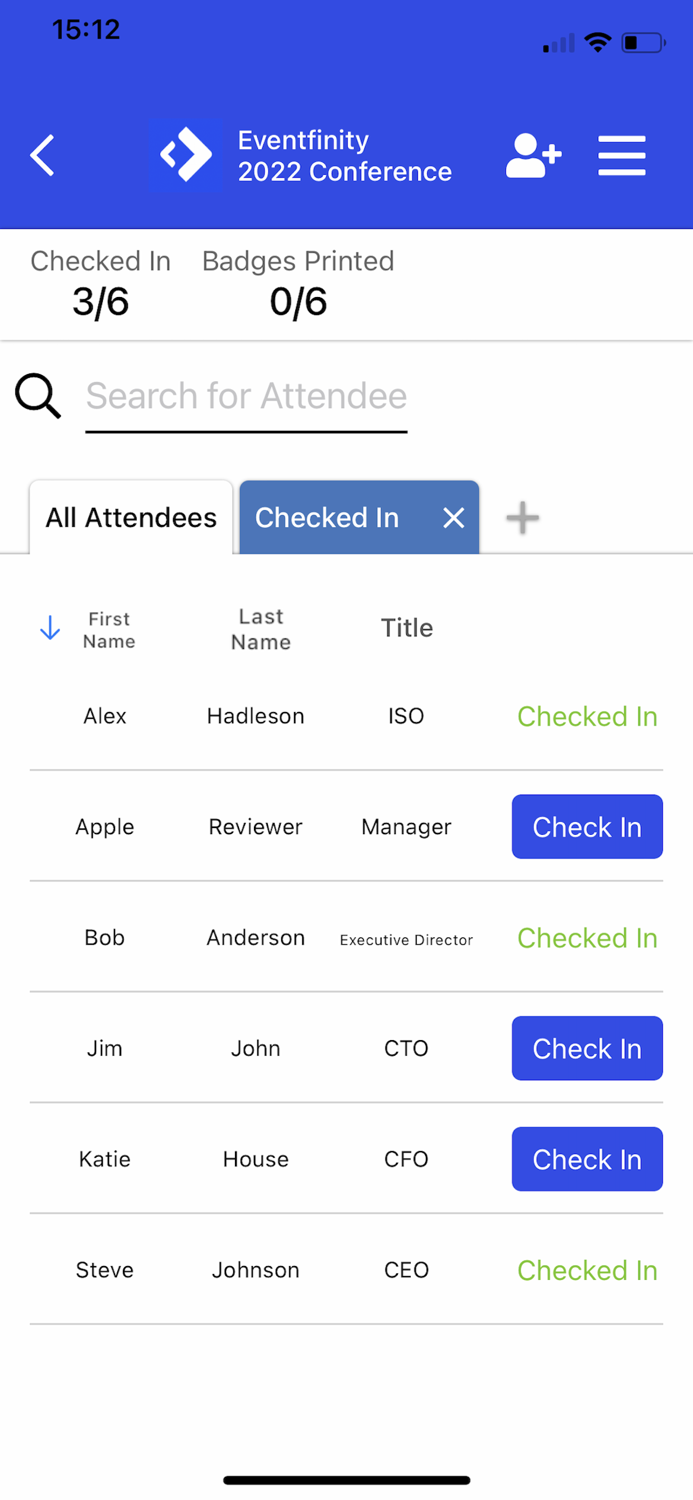Toggle Steve Johnson's Checked In status
Screen dimensions: 693x1500
[x=587, y=1269]
